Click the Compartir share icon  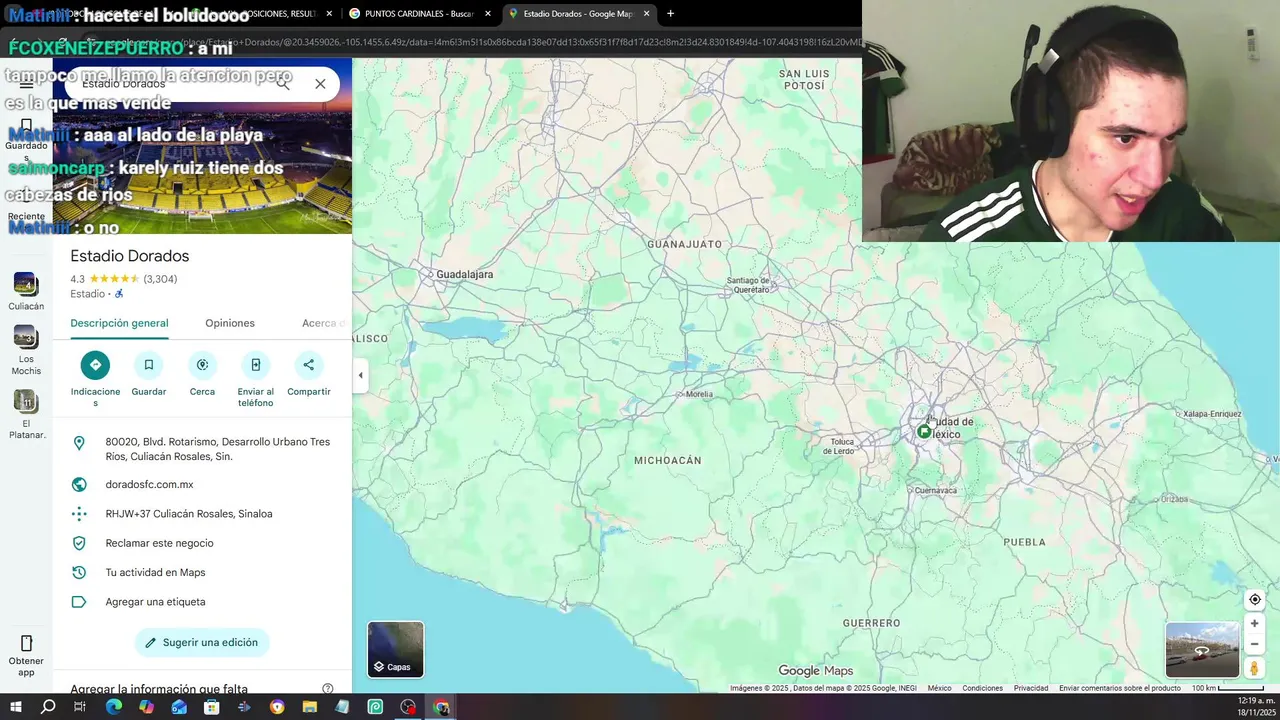click(308, 365)
